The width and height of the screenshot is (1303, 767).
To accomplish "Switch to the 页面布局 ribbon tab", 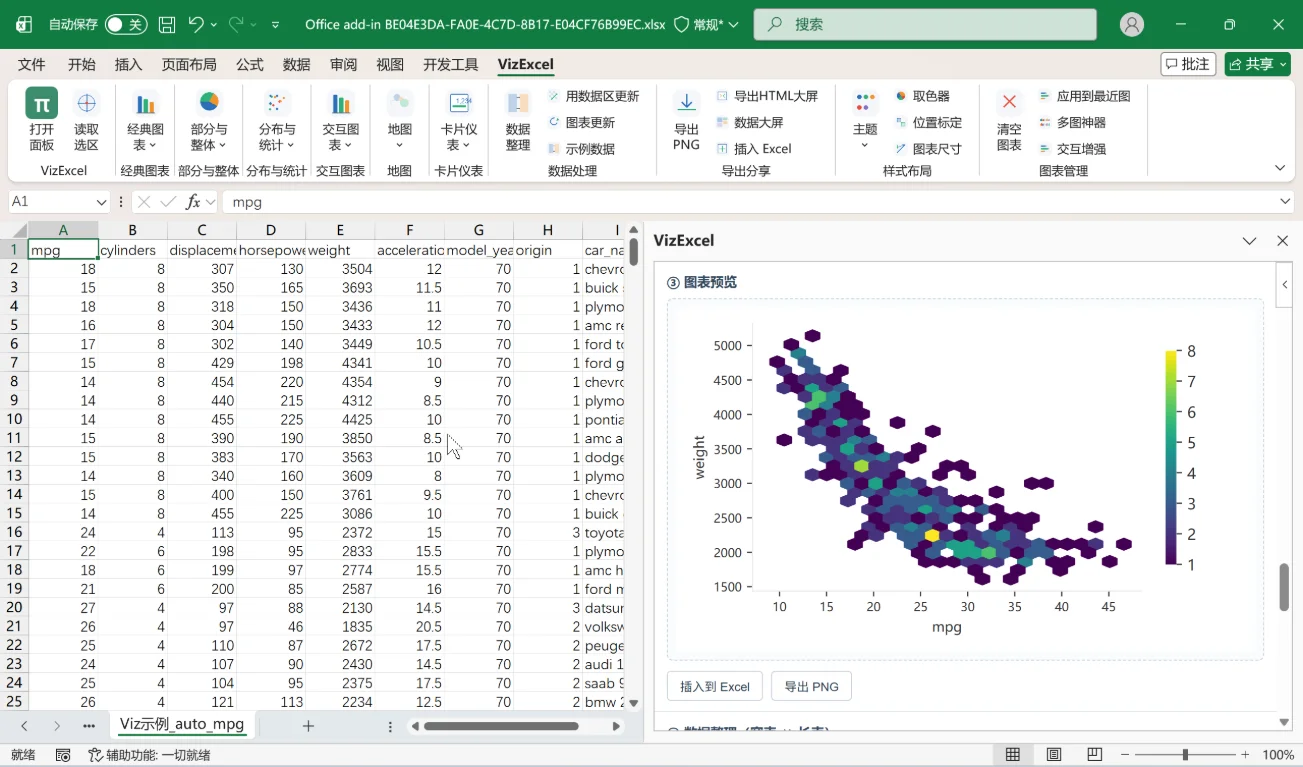I will (189, 64).
